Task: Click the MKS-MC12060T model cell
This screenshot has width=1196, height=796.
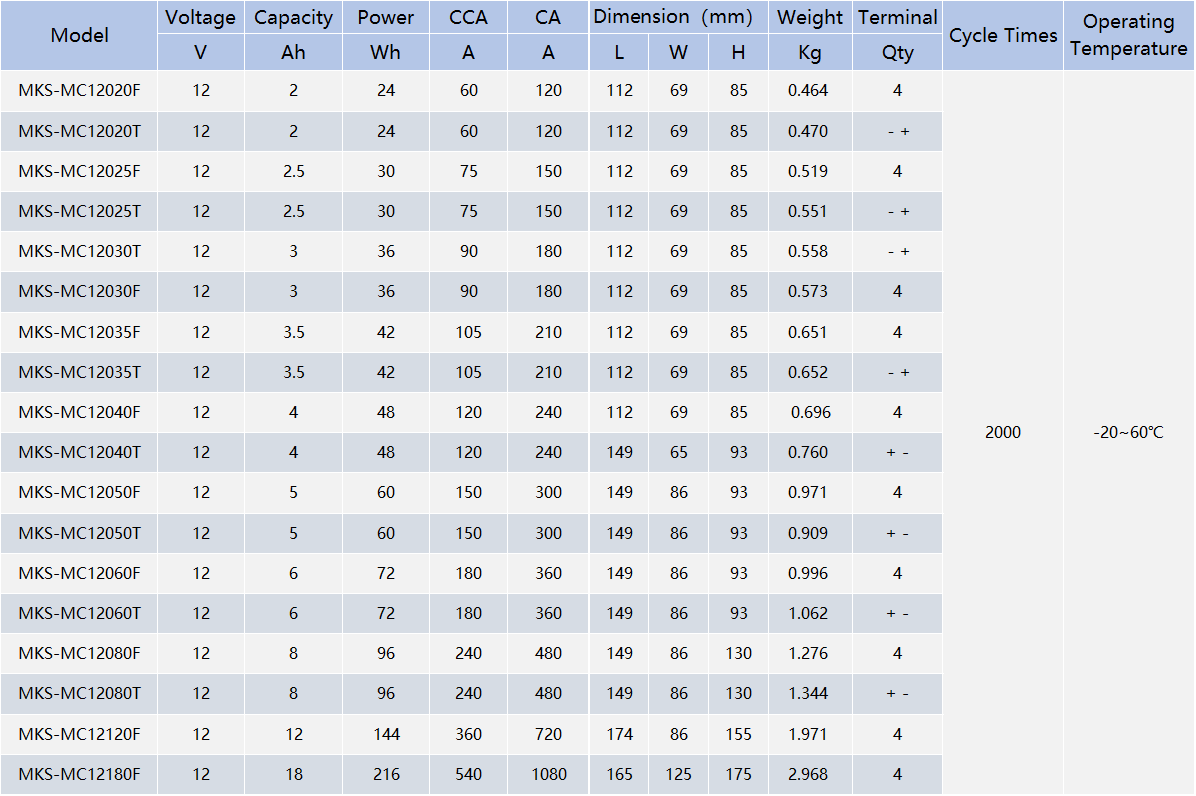Action: point(79,614)
